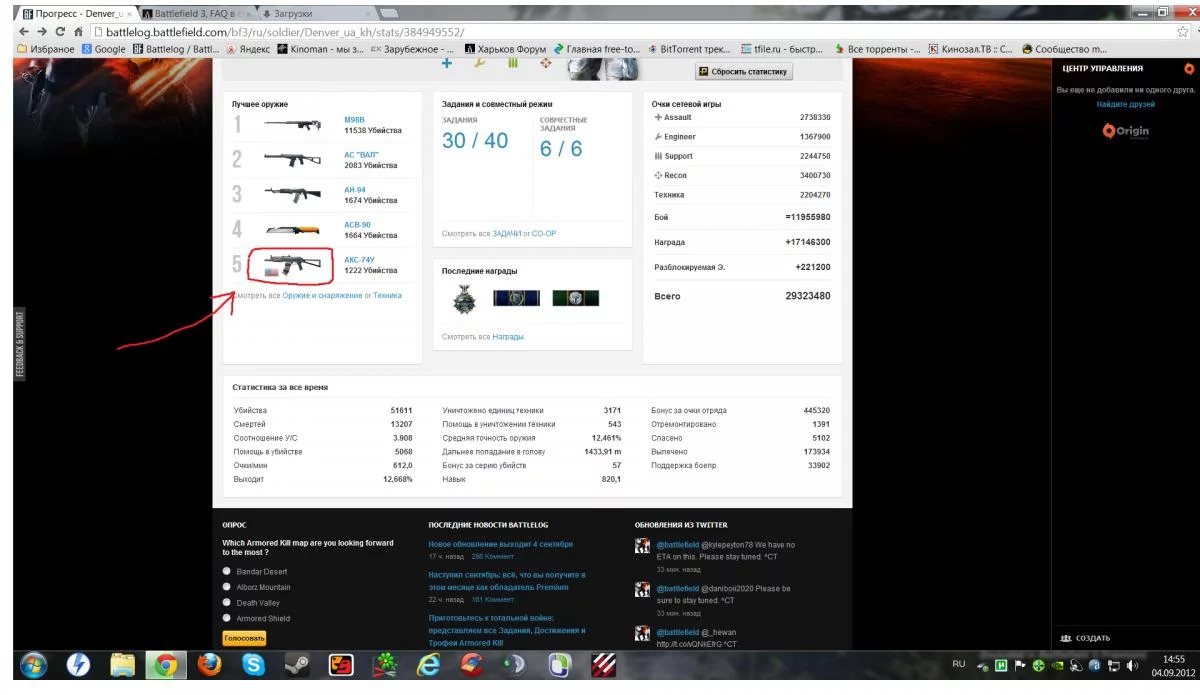Open CO-OP link
The image size is (1200, 695).
point(543,233)
